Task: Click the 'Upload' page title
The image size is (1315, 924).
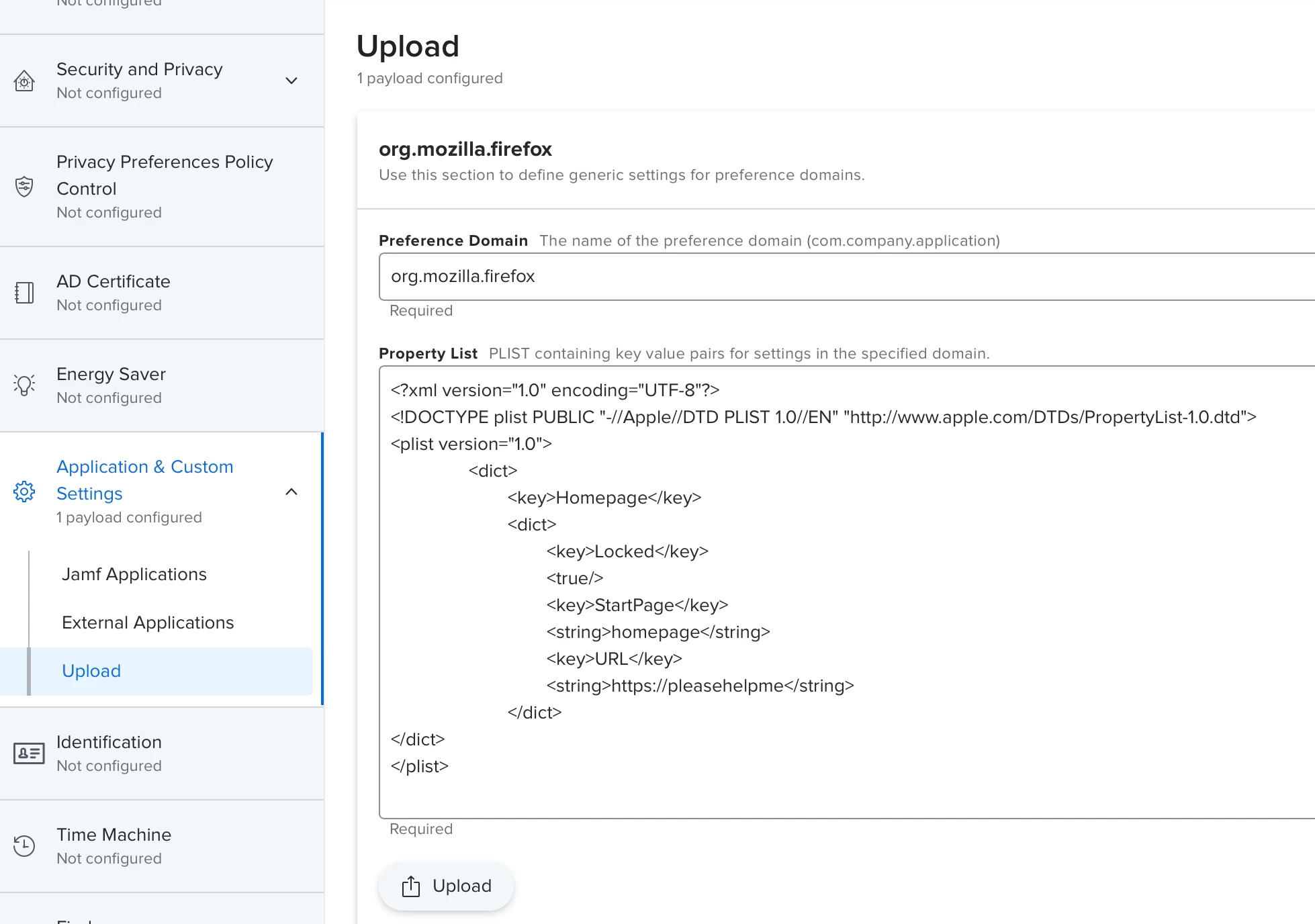Action: tap(408, 46)
